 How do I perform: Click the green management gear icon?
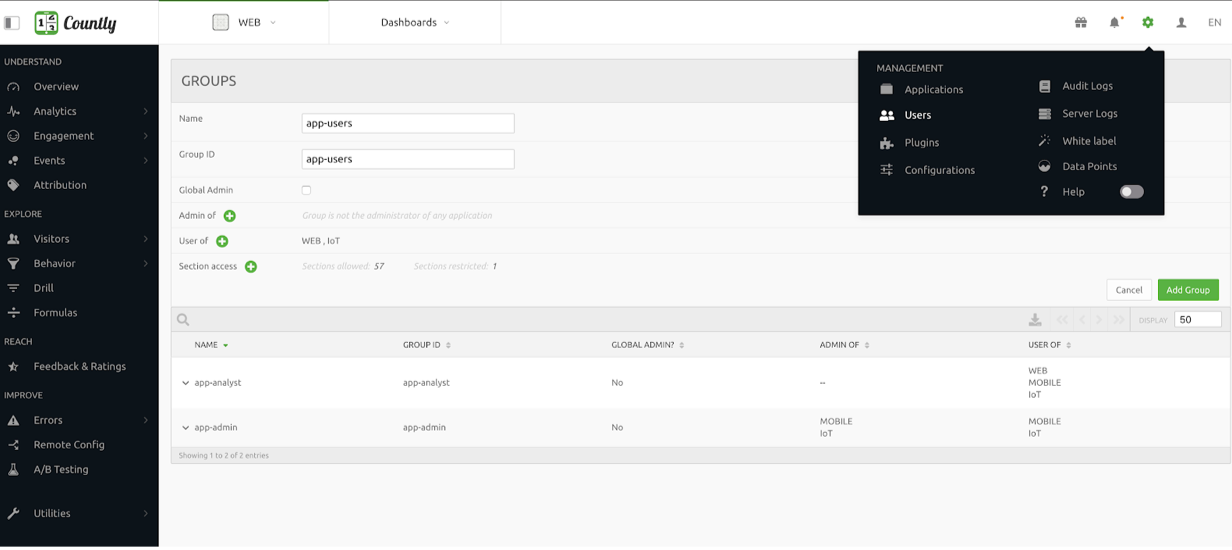[x=1148, y=22]
